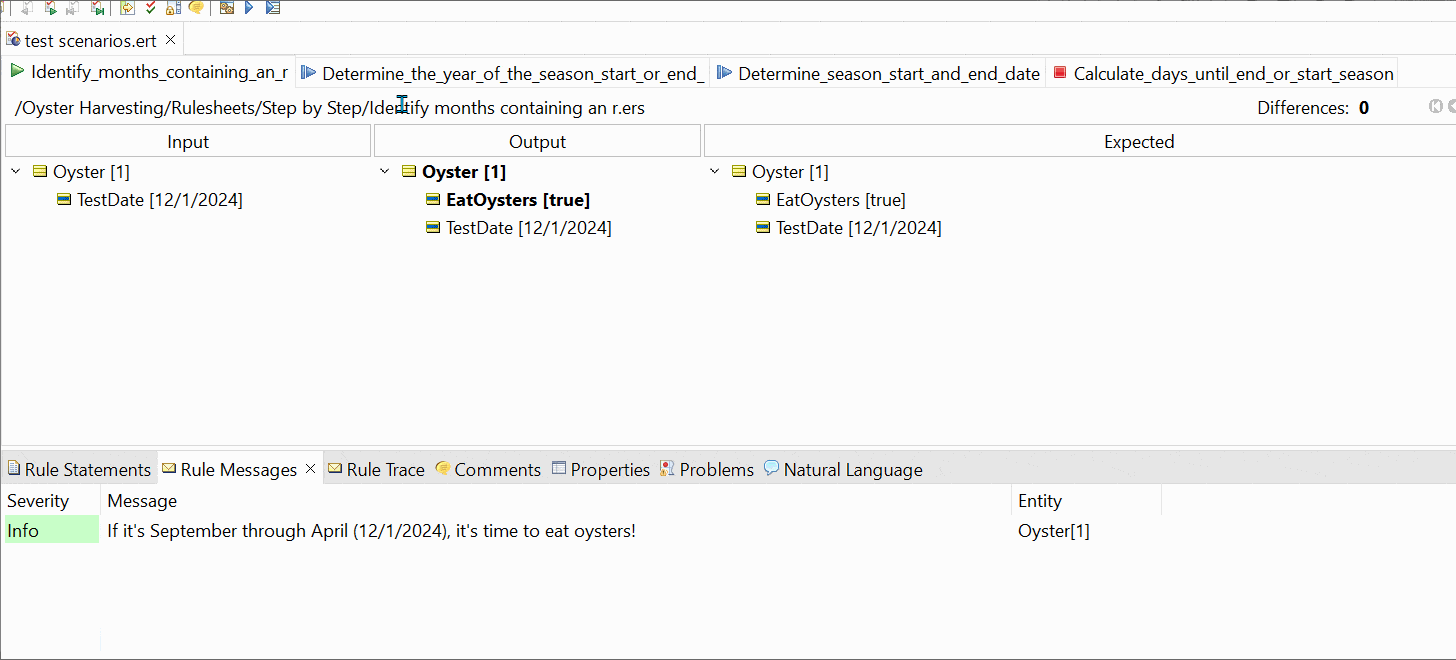
Task: Collapse the Oyster [1] node in Expected column
Action: (715, 172)
